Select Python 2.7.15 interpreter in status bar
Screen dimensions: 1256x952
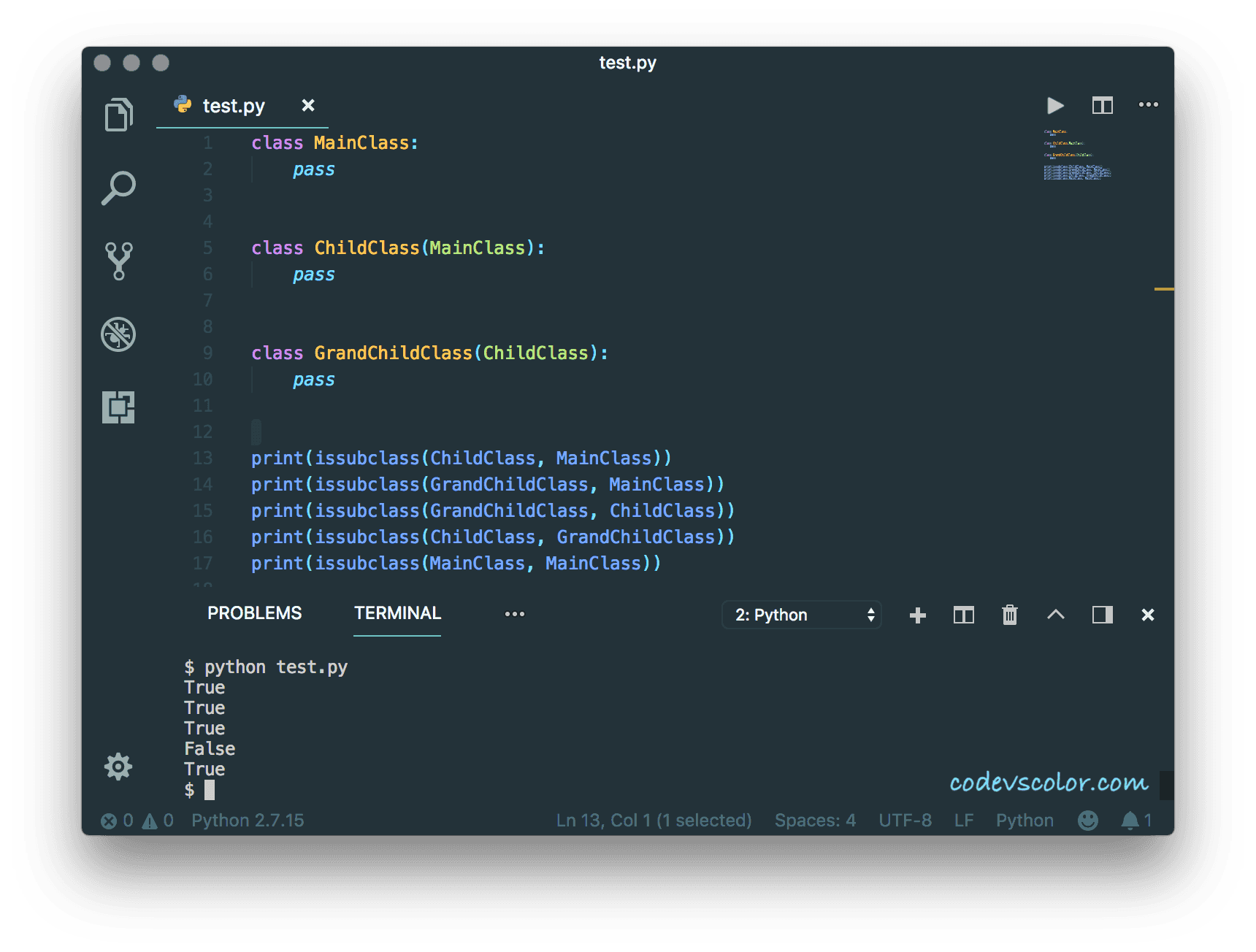pyautogui.click(x=248, y=821)
